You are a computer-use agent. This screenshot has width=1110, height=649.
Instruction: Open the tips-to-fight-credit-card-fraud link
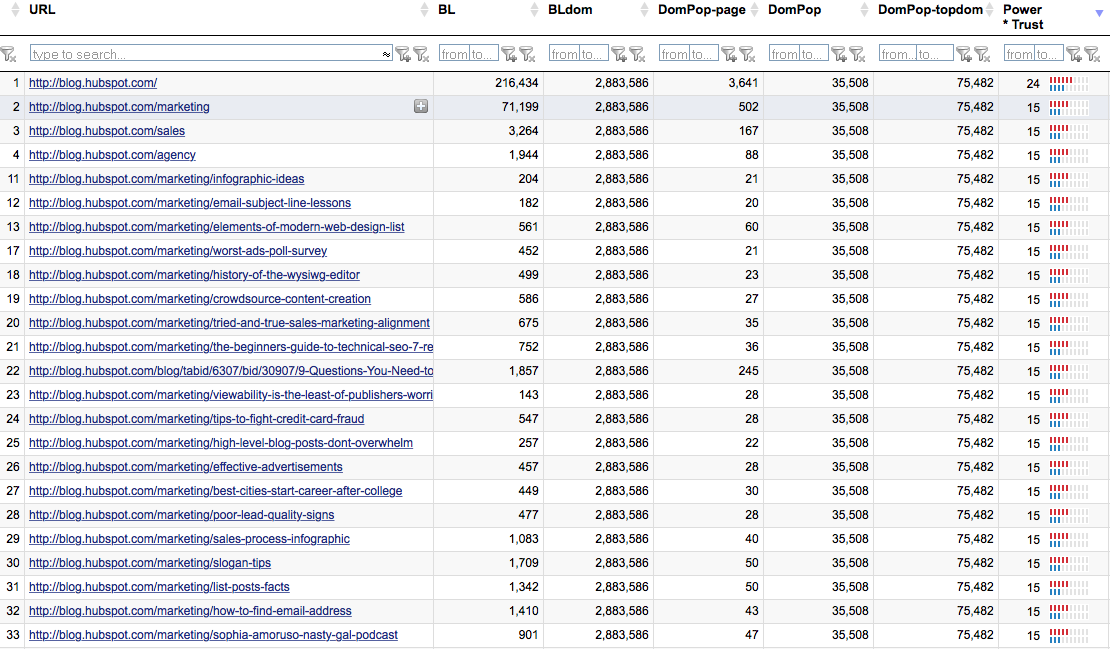pos(197,419)
